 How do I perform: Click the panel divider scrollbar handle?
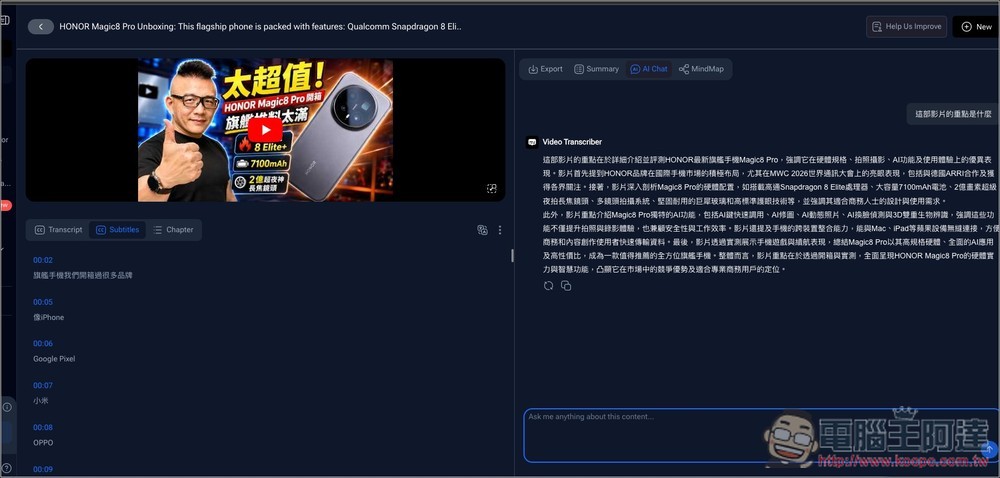coord(511,256)
